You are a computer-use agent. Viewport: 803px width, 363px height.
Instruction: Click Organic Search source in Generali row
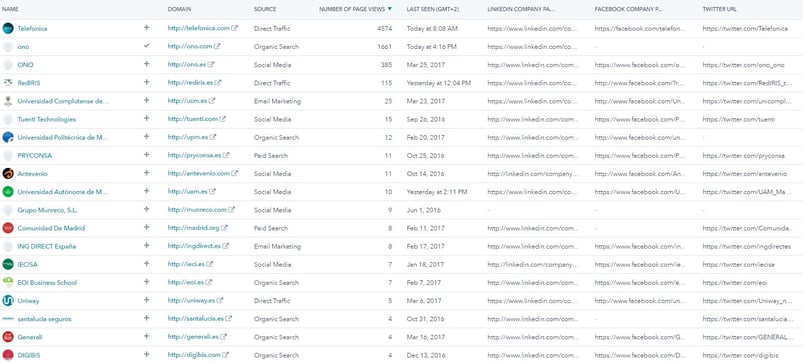(276, 337)
